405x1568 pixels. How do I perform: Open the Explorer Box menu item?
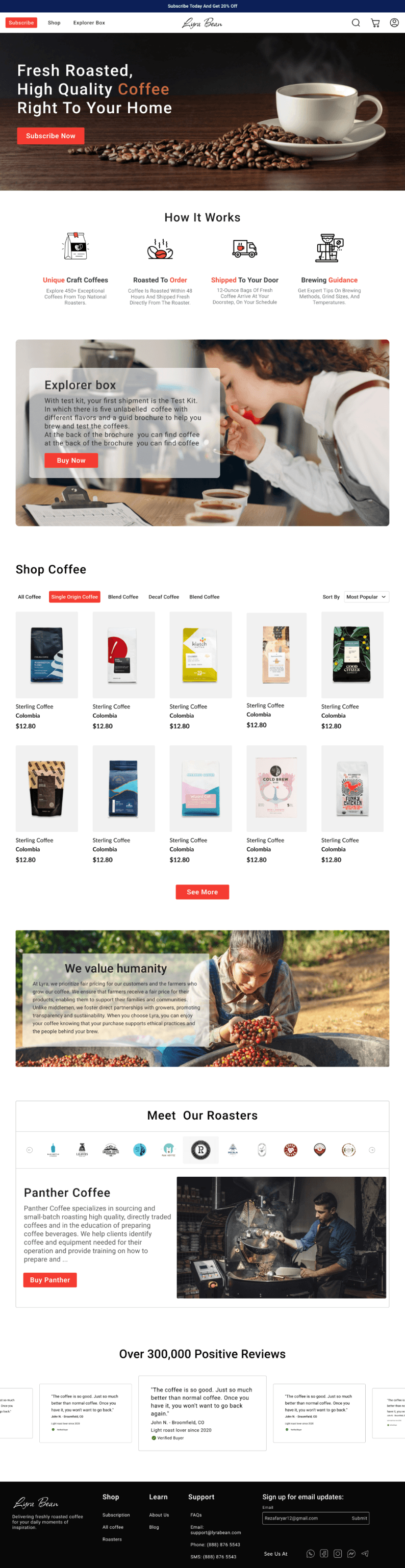89,23
